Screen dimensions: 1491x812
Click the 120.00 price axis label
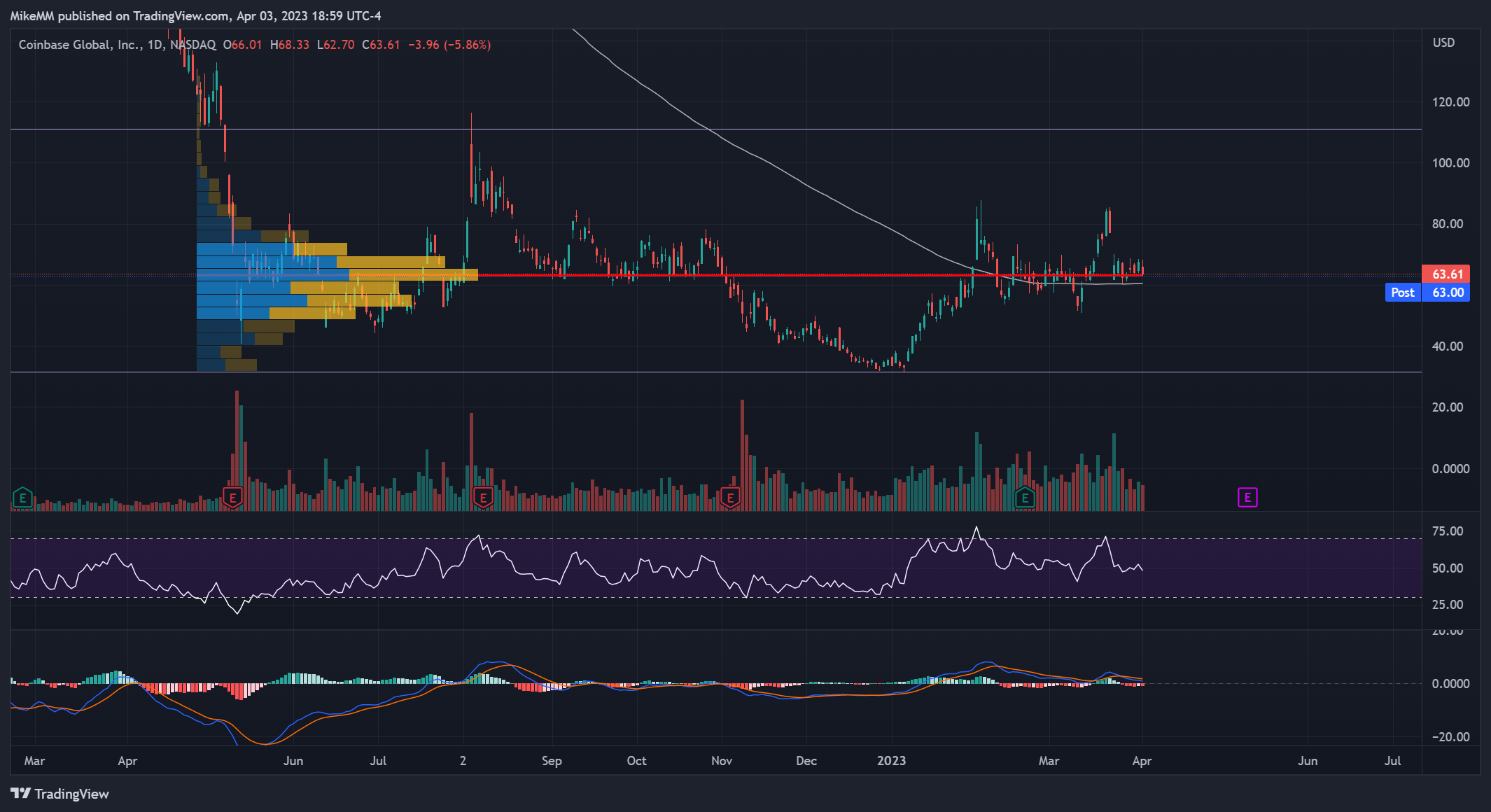coord(1450,102)
